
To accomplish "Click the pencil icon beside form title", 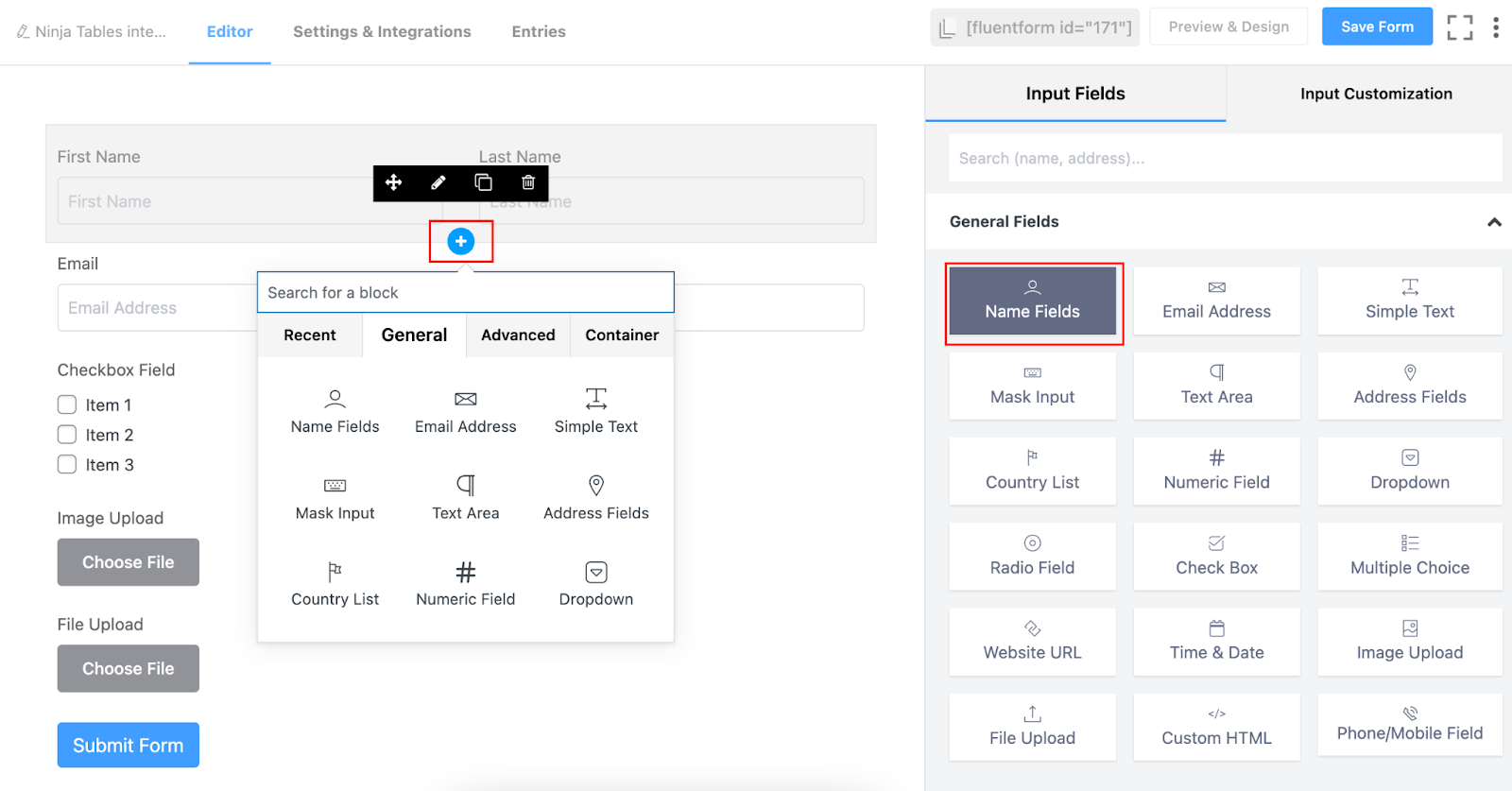I will [x=23, y=32].
